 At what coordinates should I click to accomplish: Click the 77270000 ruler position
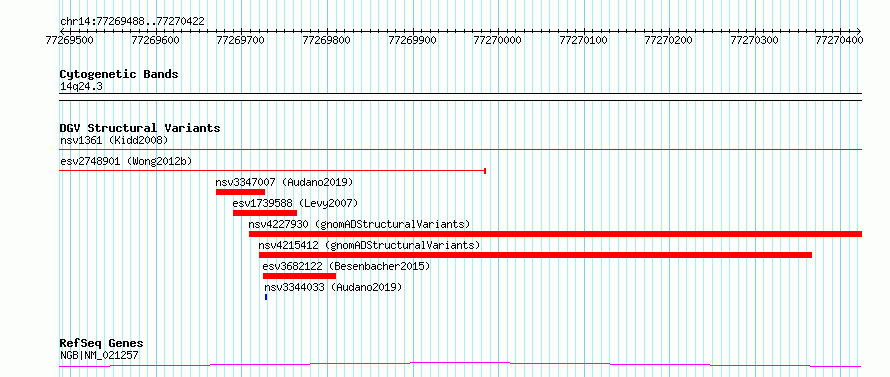pos(497,40)
